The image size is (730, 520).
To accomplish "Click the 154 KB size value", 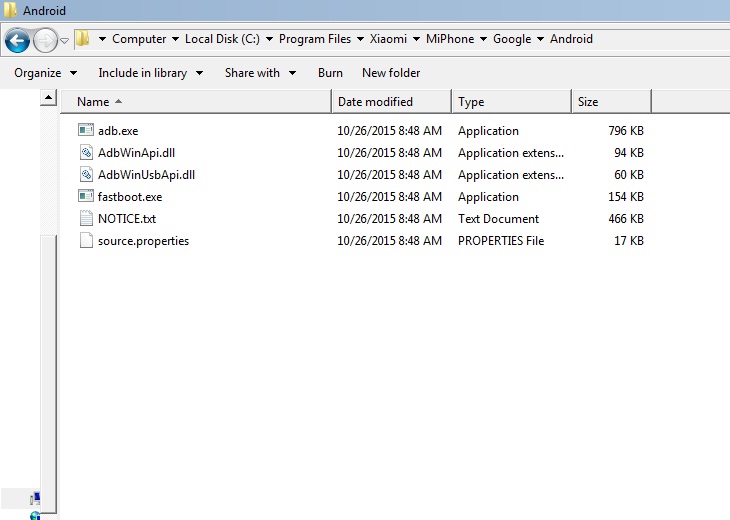I will tap(626, 197).
